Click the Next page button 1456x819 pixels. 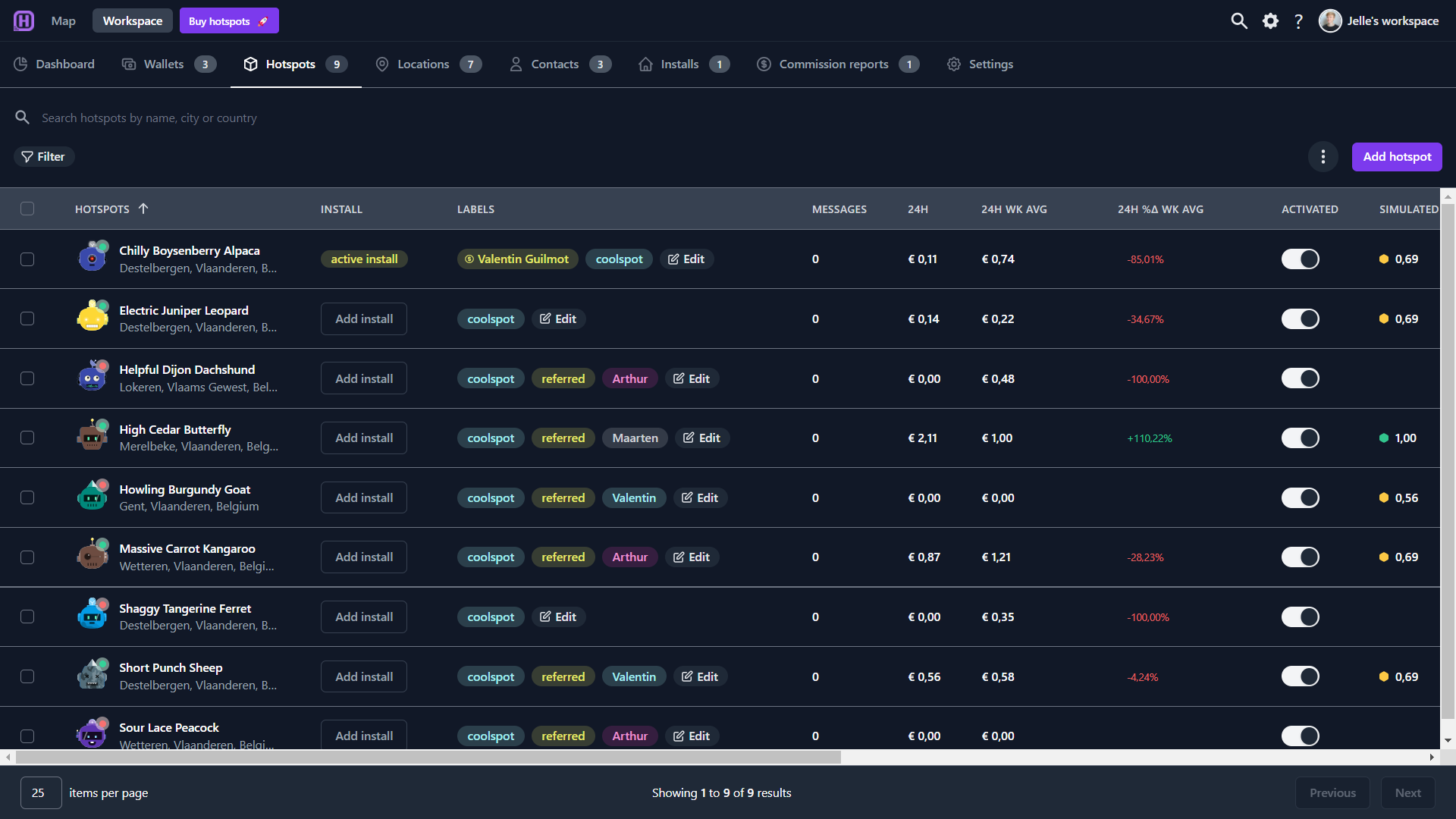(1408, 792)
